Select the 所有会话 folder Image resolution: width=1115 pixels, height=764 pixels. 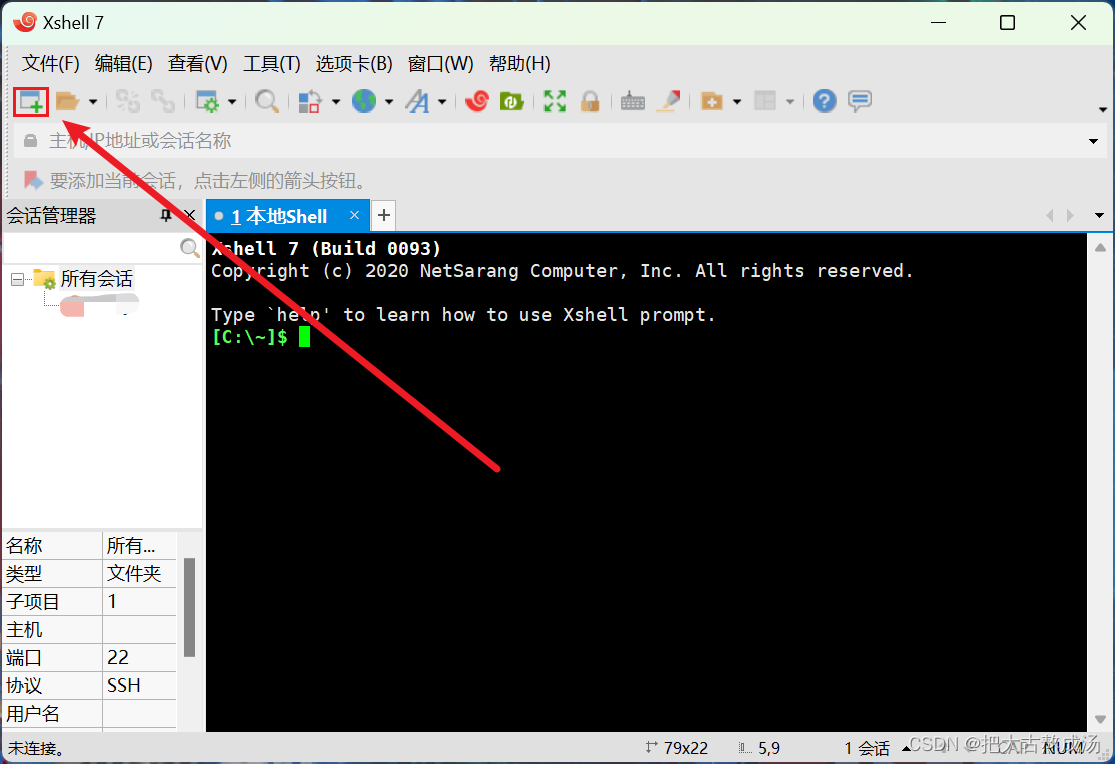[x=96, y=279]
